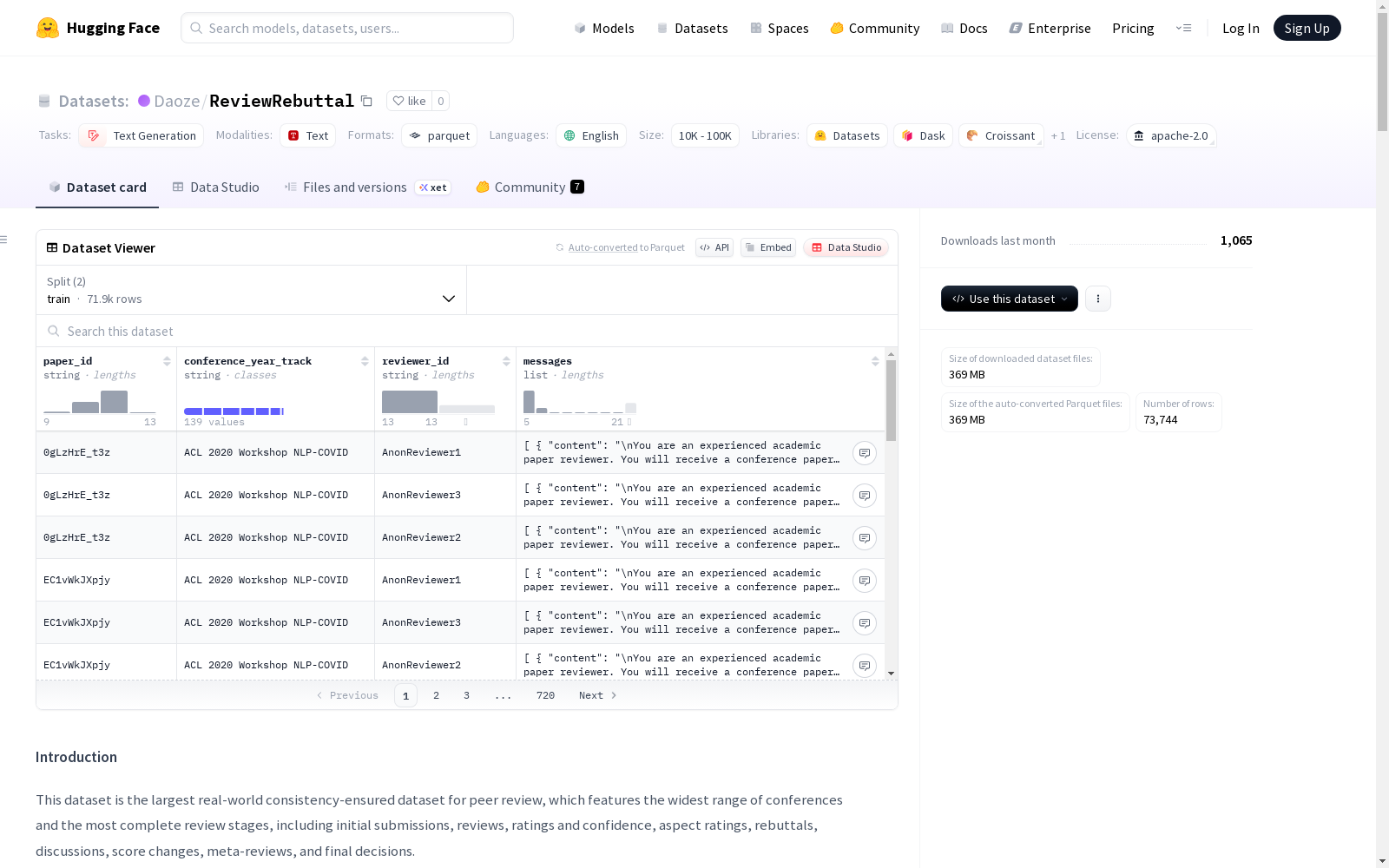Open the Community tab with 7 discussions
1389x868 pixels.
point(530,187)
